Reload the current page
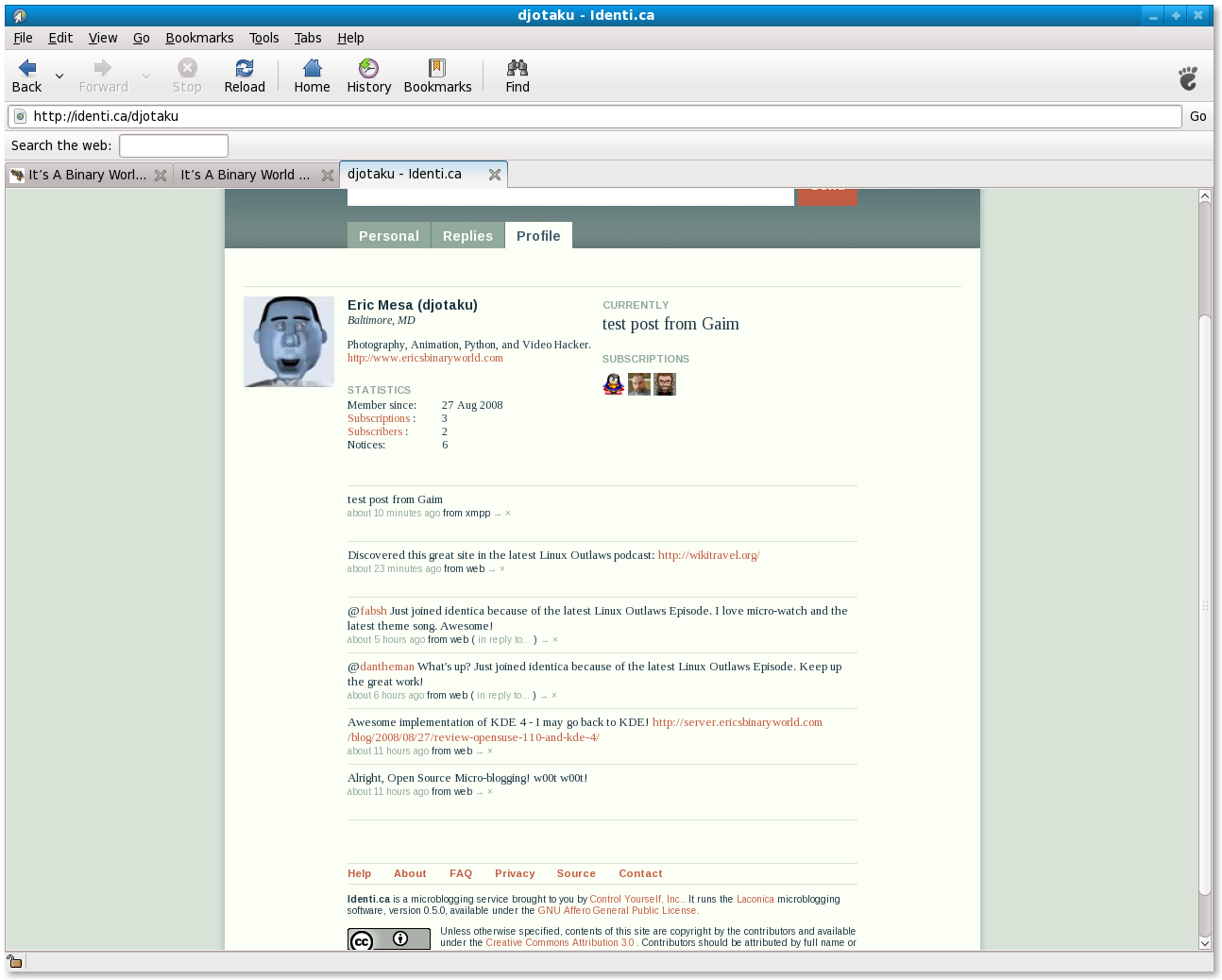The image size is (1222, 980). click(245, 76)
